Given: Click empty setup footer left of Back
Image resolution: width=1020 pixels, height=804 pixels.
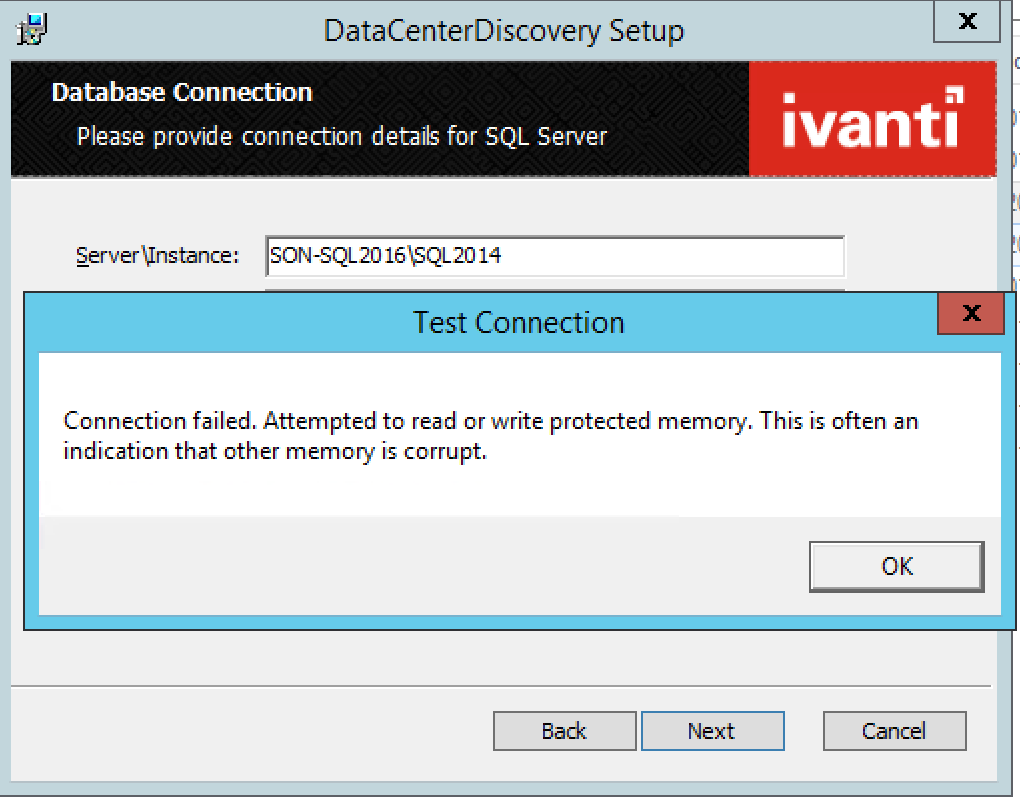Looking at the screenshot, I should pos(250,731).
